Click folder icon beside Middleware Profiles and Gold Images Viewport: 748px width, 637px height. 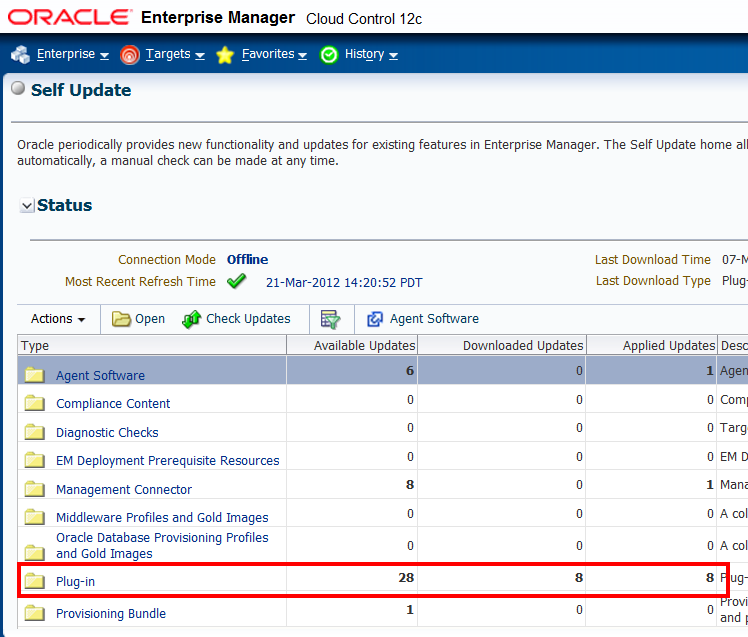pos(34,517)
